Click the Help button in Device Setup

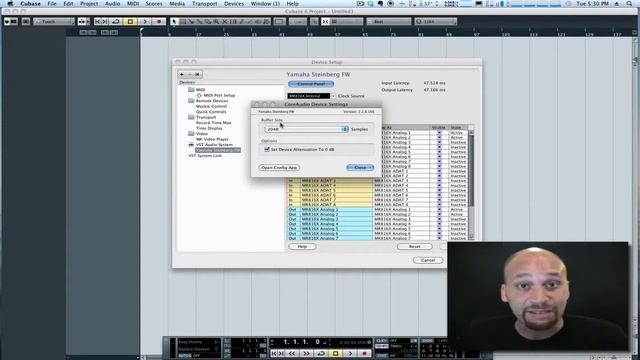[302, 247]
